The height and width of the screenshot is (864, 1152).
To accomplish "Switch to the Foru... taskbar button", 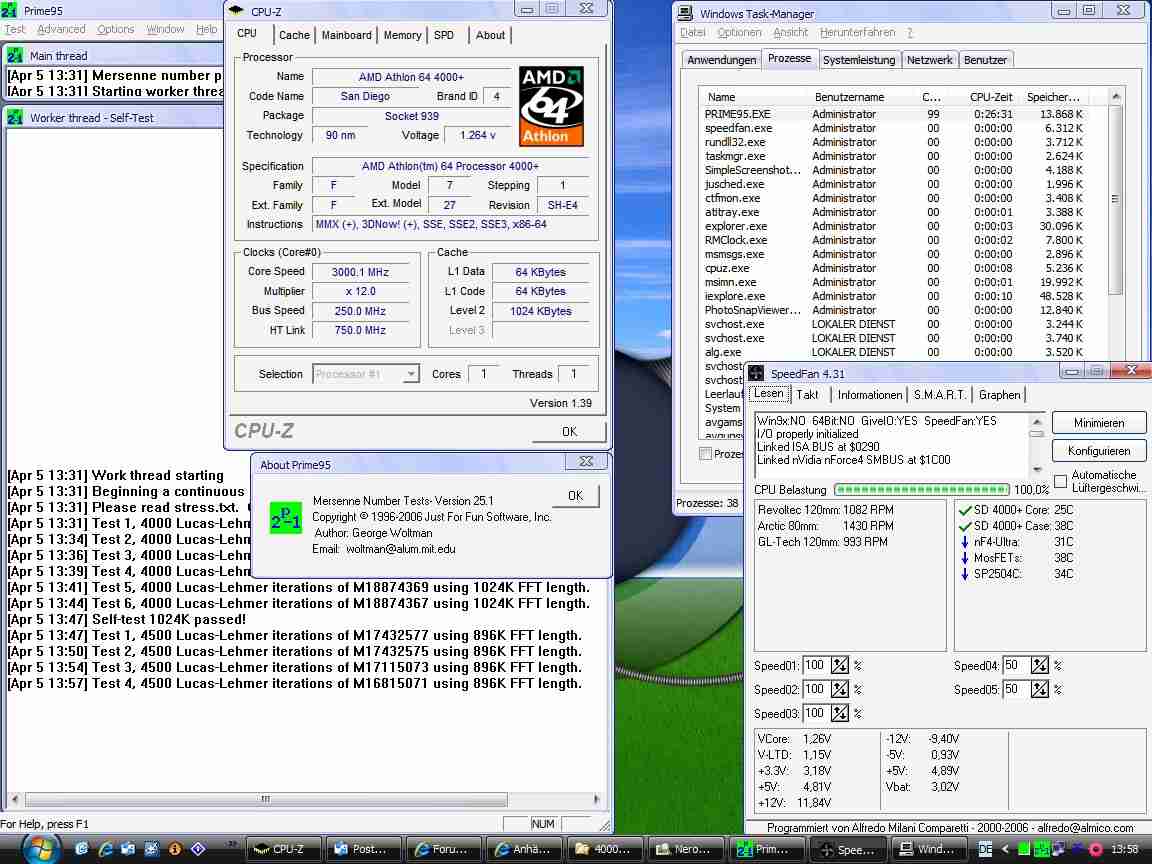I will [444, 849].
